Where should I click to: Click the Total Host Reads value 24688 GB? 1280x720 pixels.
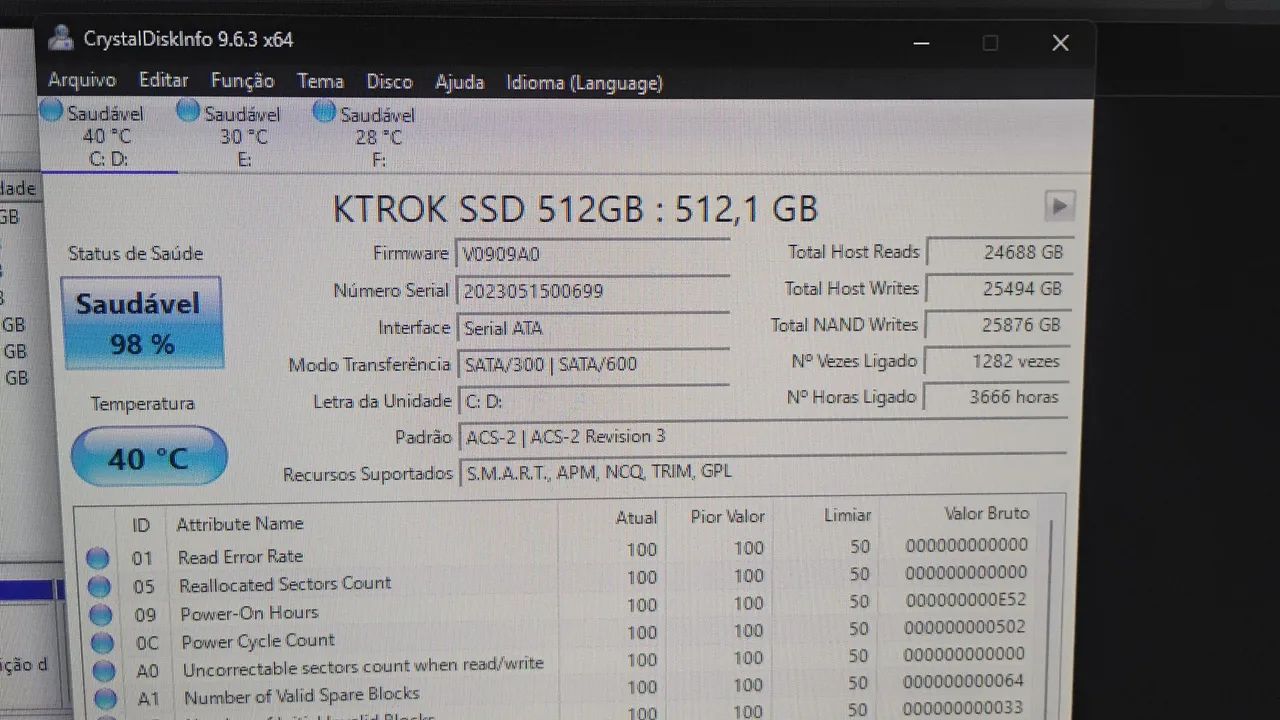[x=999, y=252]
